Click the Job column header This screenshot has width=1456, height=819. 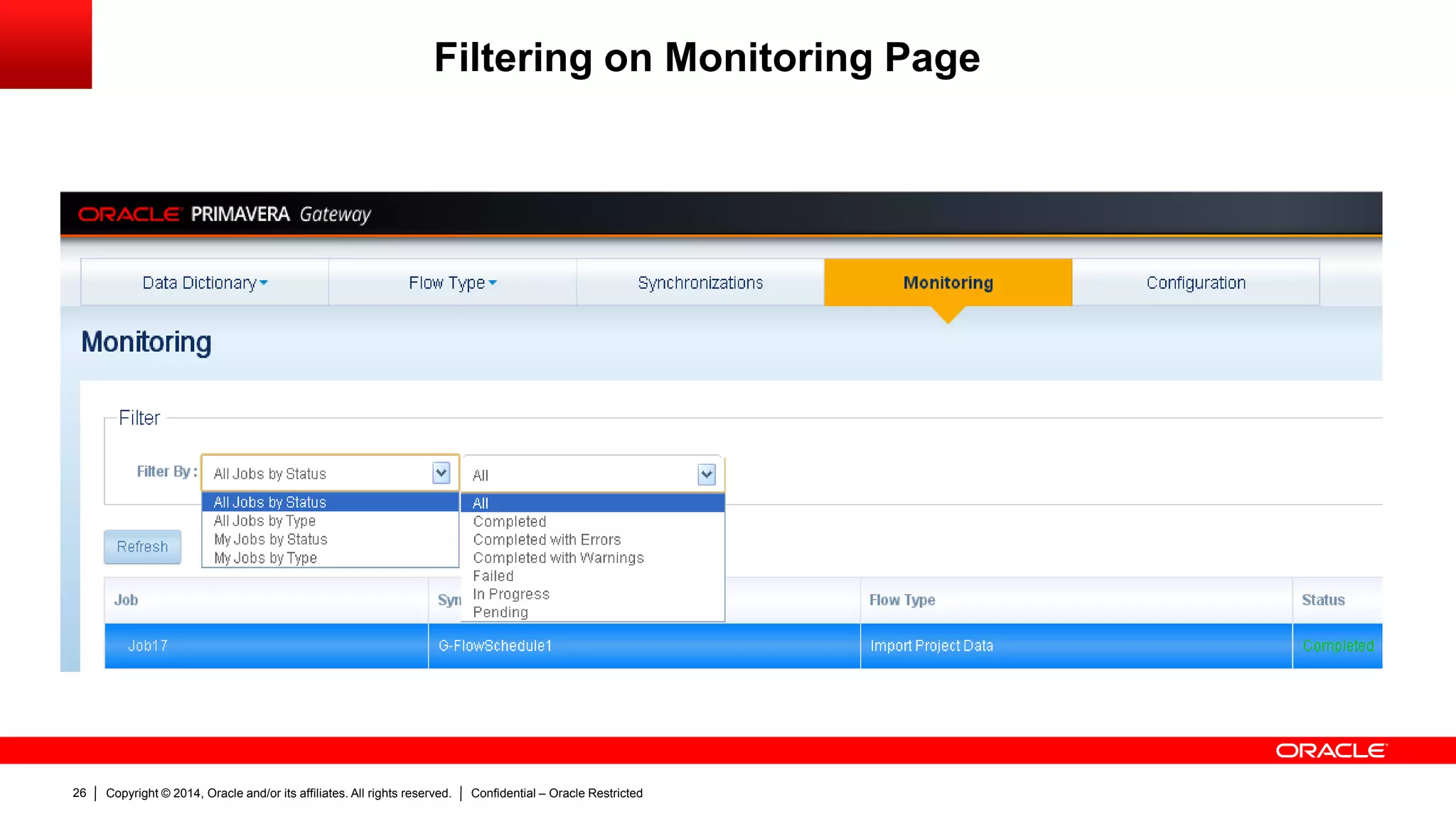266,599
